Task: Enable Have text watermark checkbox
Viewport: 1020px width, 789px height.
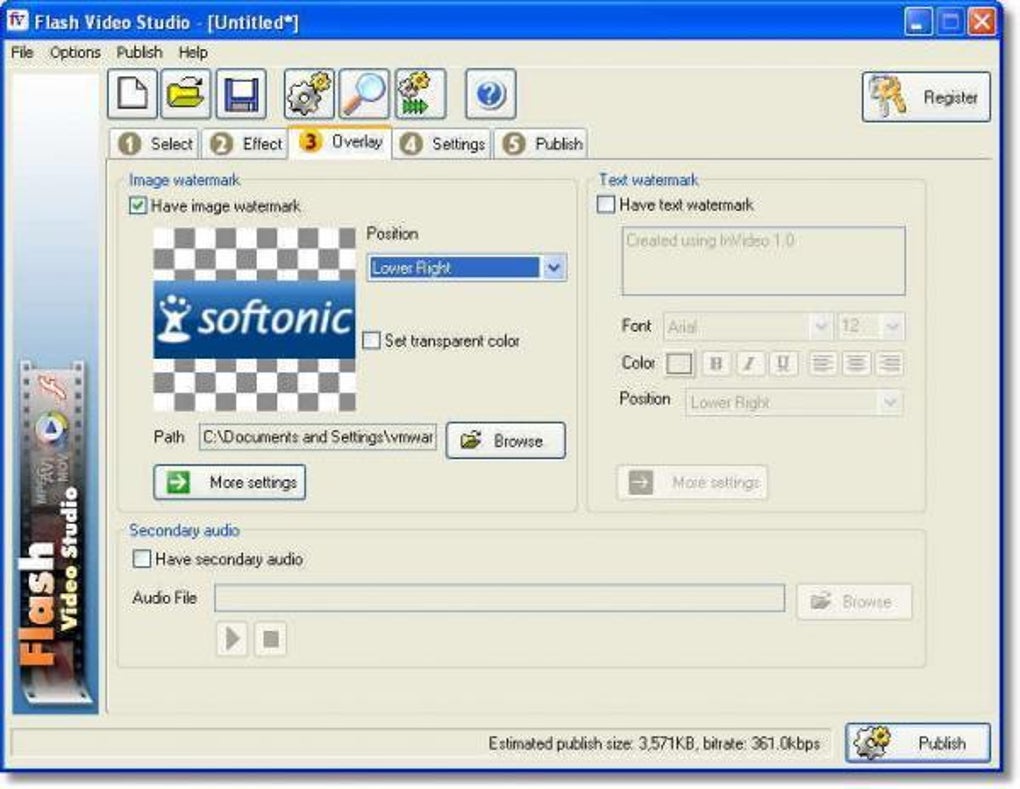Action: point(606,204)
